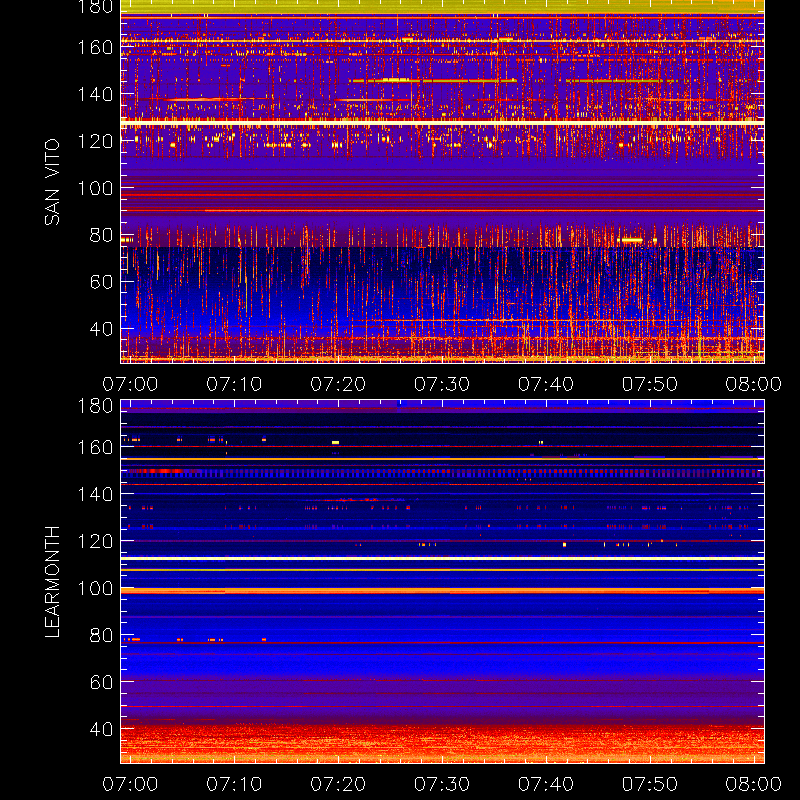Click the 07:00 time label under San Vito plot
800x800 pixels.
click(130, 384)
